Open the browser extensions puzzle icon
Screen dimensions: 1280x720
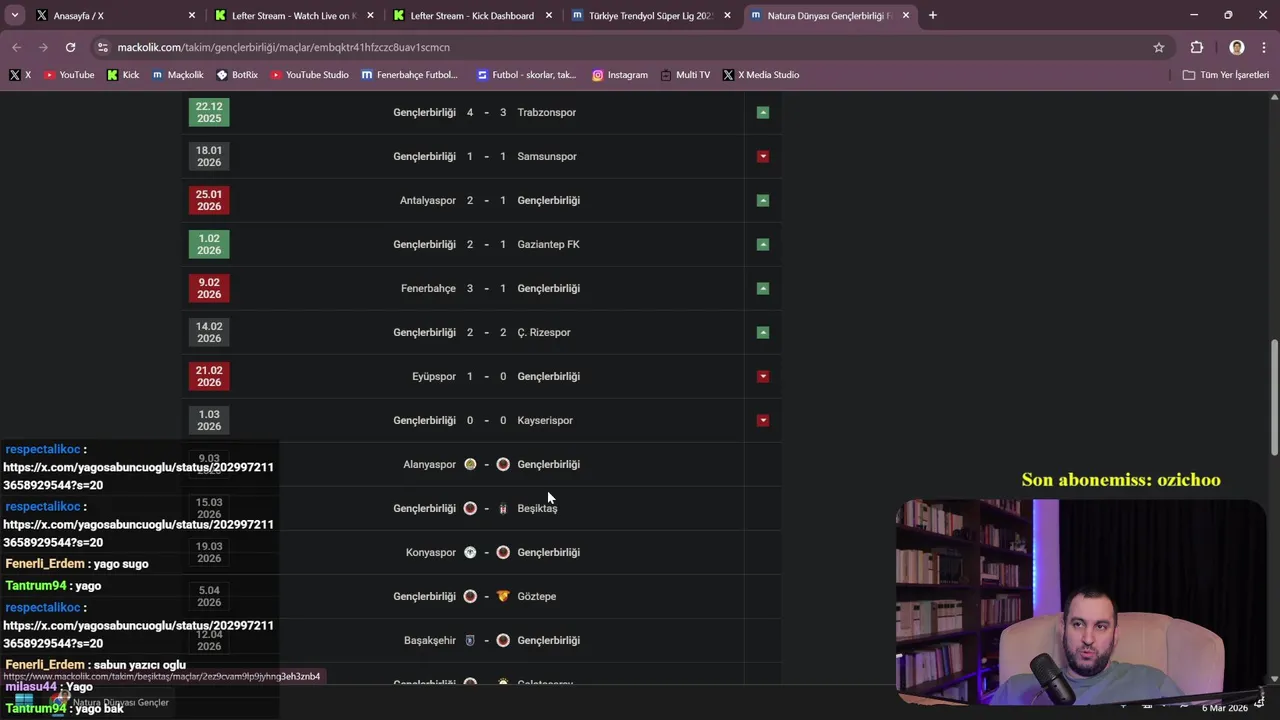1197,47
